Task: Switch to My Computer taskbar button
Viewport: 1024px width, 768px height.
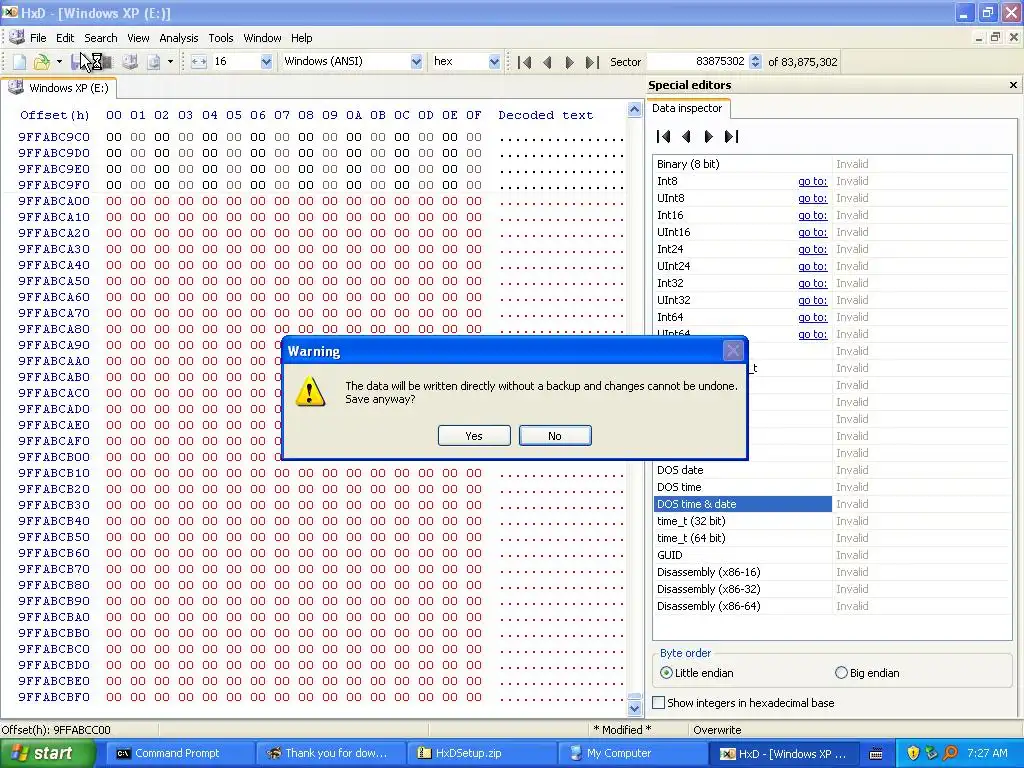Action: (x=631, y=754)
